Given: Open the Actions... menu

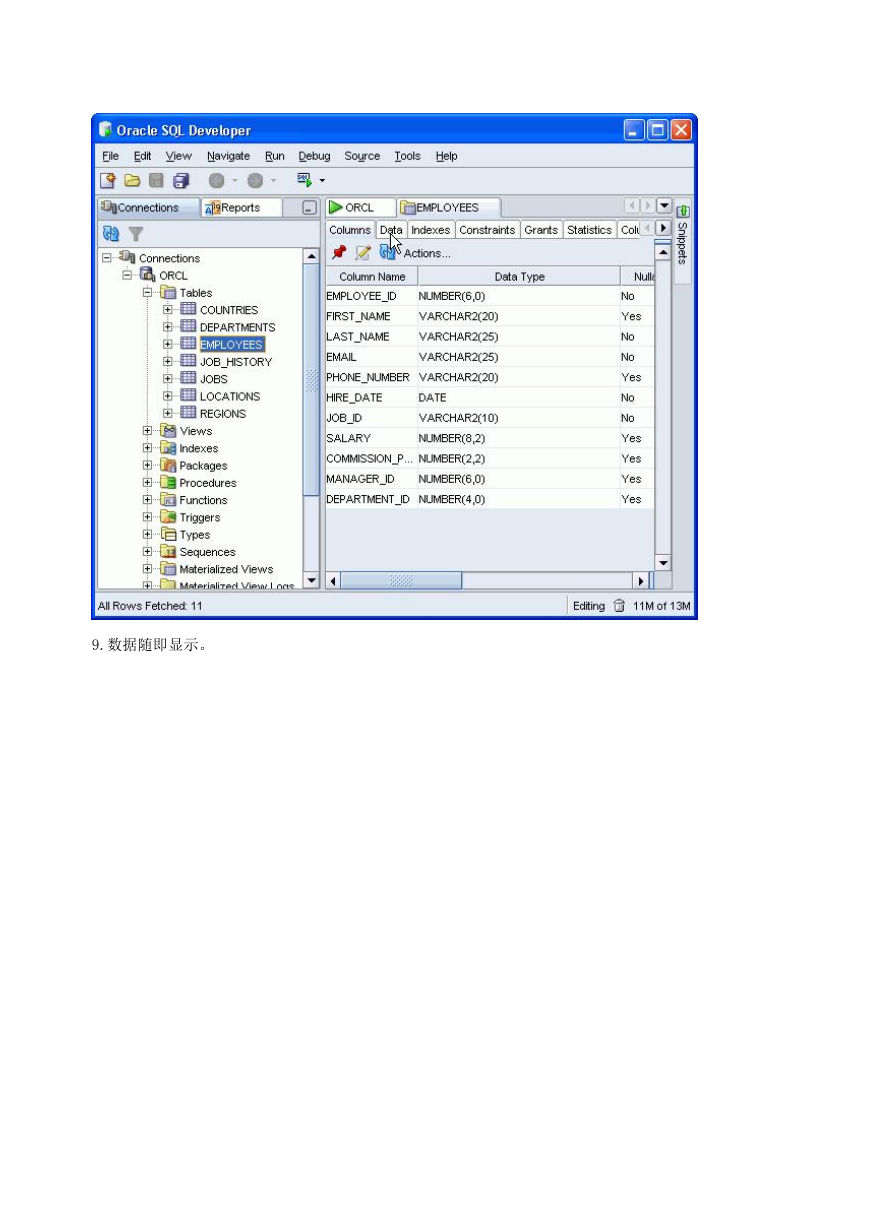Looking at the screenshot, I should point(427,254).
